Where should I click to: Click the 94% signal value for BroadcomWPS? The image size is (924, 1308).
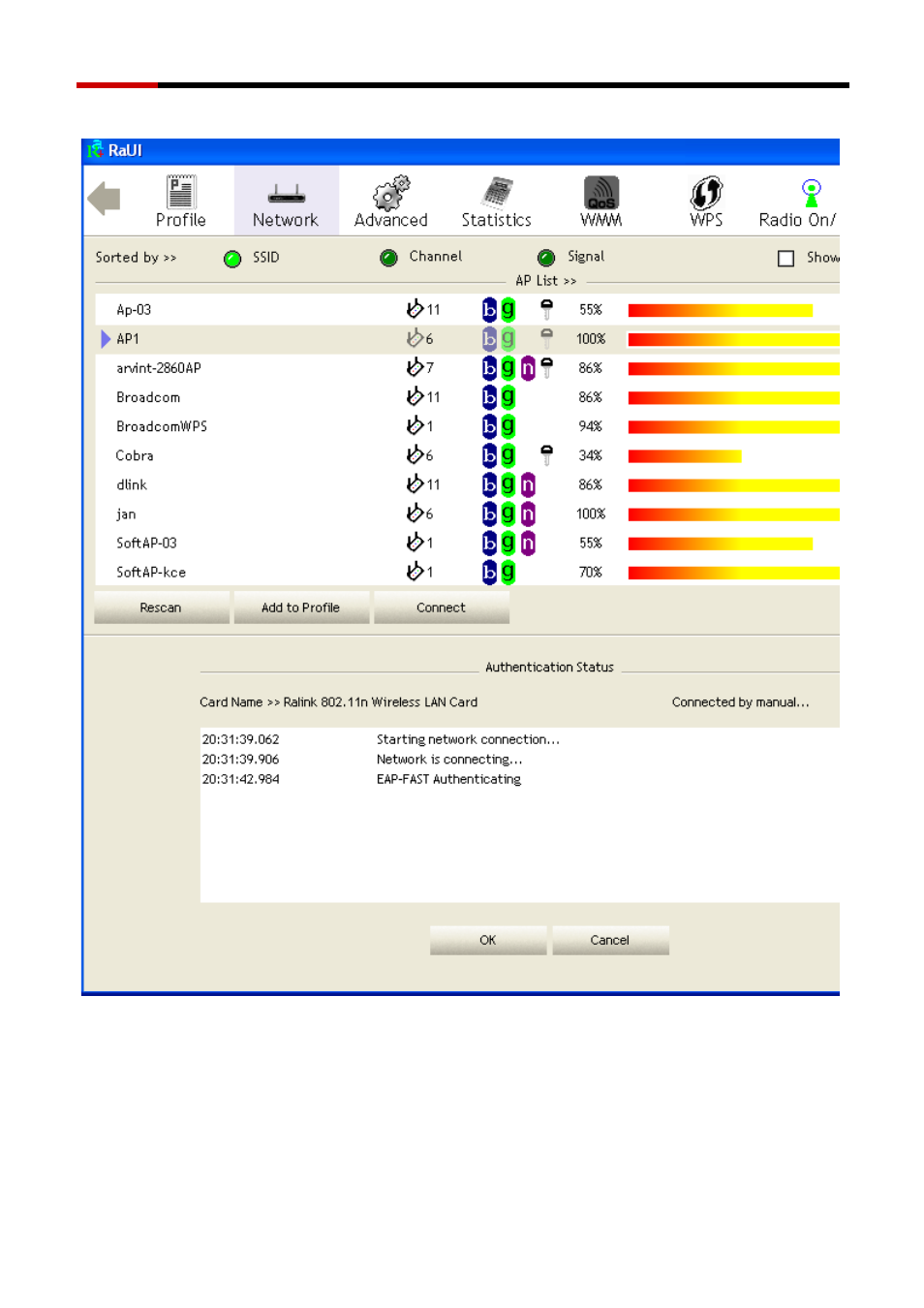tap(591, 426)
